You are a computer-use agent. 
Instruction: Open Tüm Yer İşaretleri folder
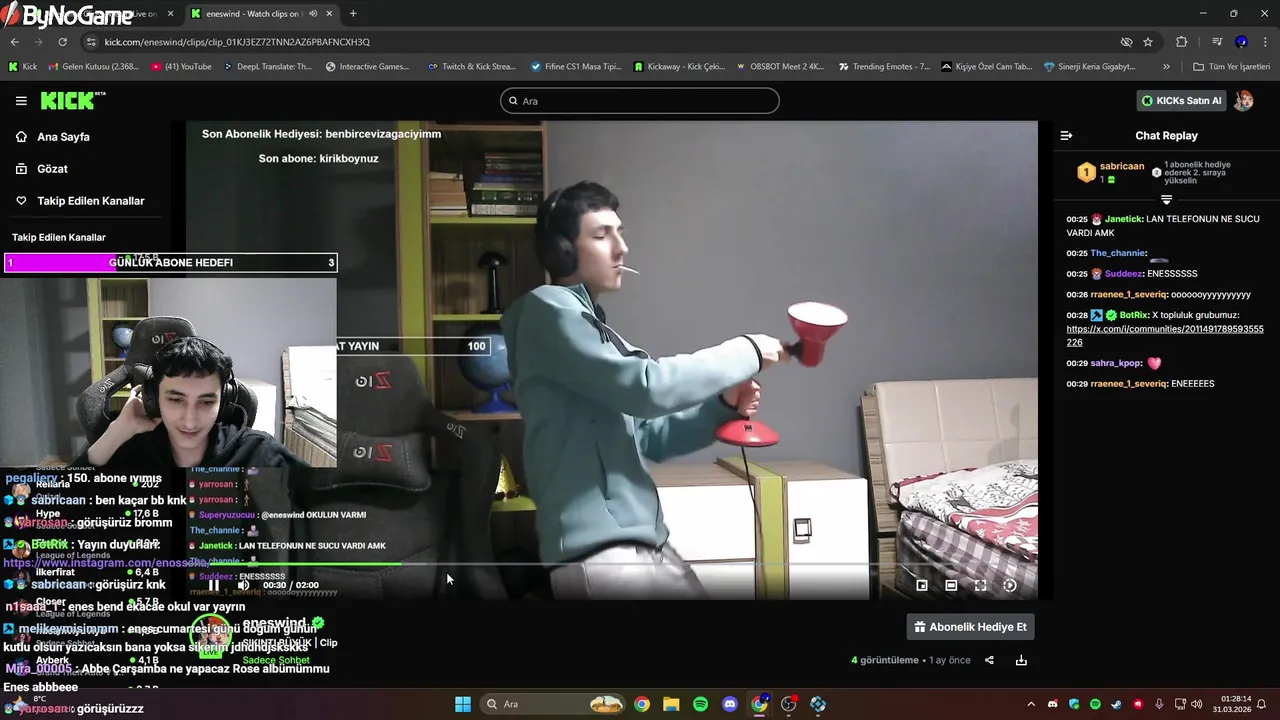1231,67
